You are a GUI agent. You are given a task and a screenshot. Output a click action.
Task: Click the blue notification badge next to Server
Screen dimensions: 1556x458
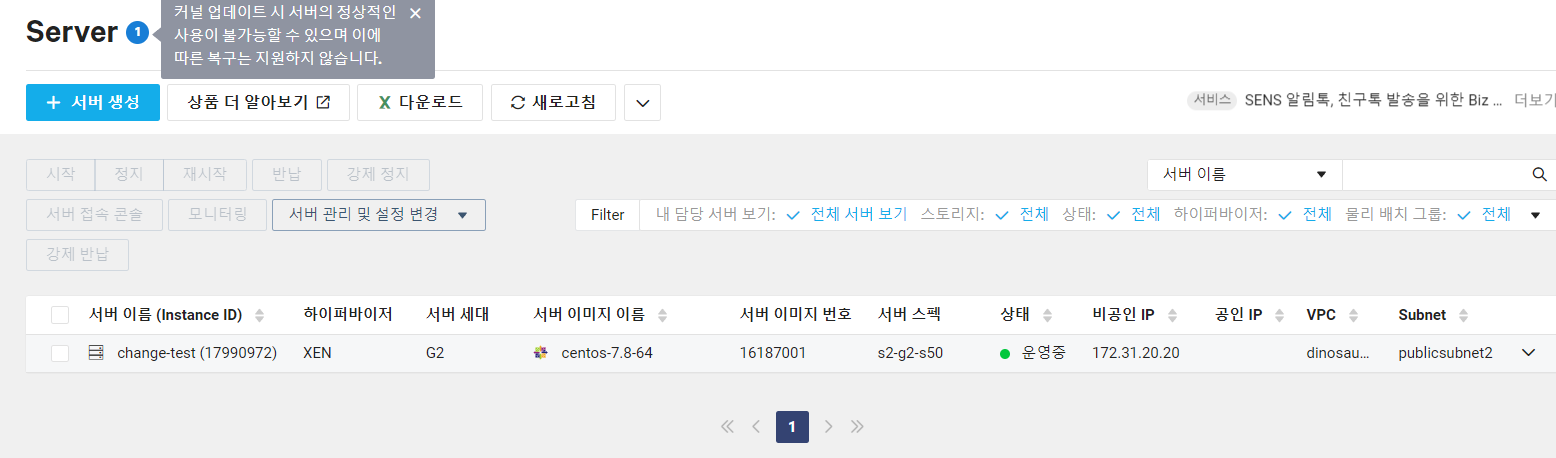[x=137, y=33]
